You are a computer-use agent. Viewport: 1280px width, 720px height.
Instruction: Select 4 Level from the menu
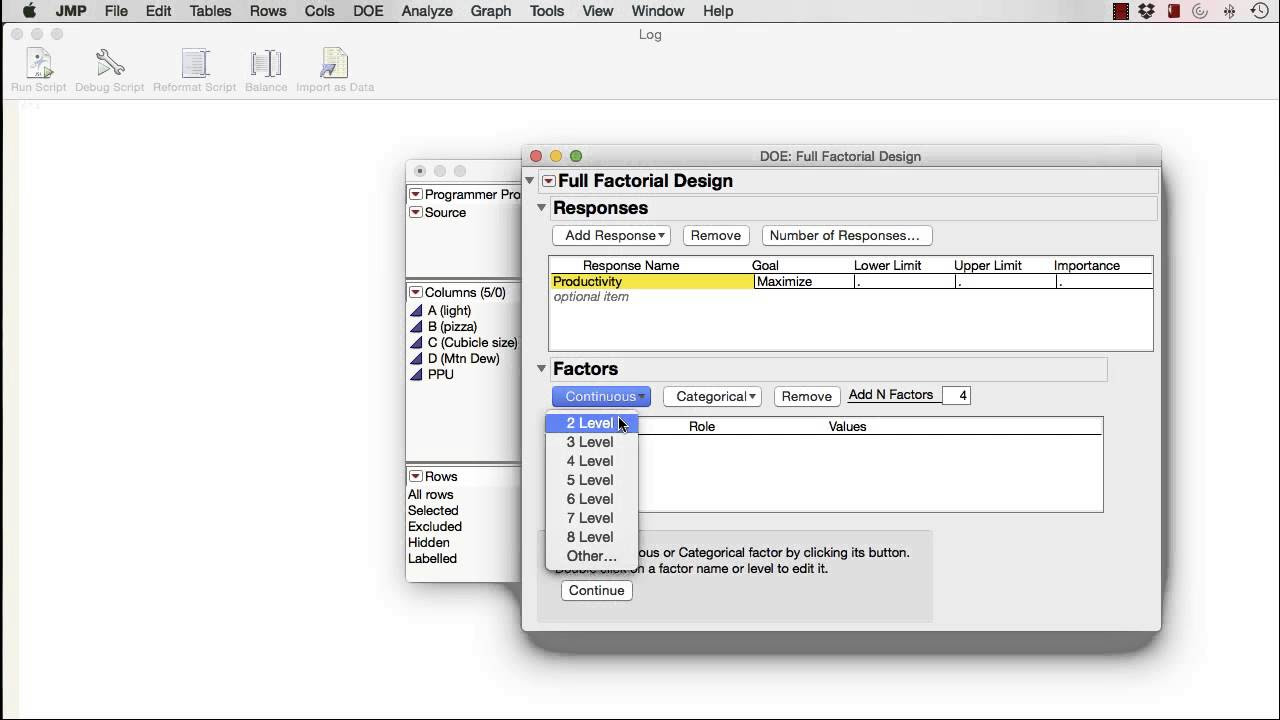[x=591, y=461]
